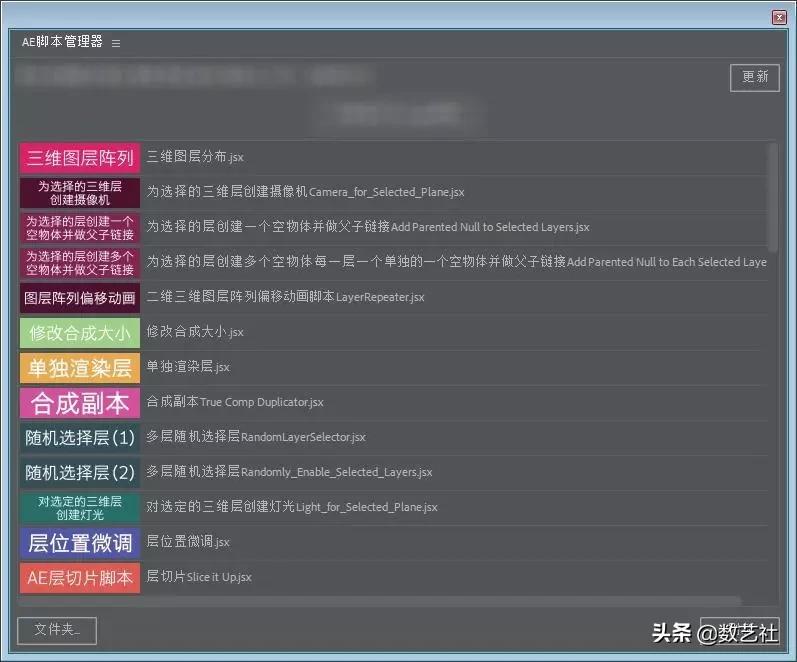This screenshot has width=797, height=662.
Task: Select 层位置微调.jsx file name
Action: 188,541
